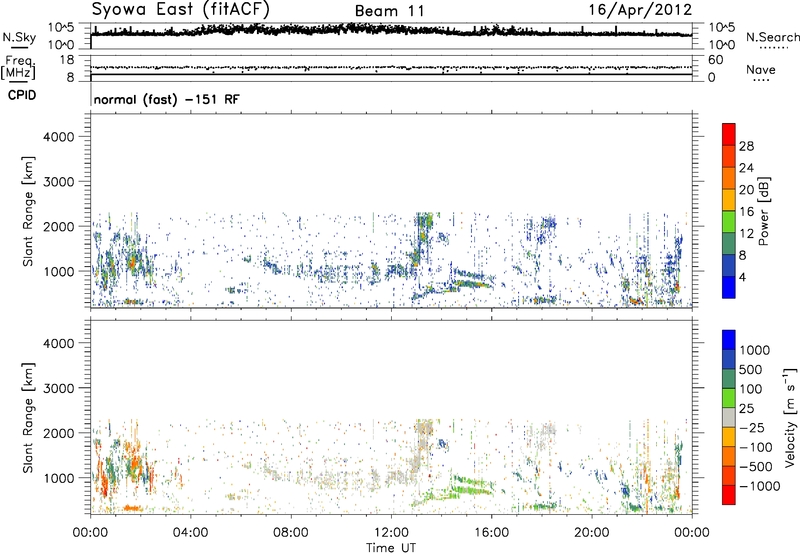Viewport: 800px width, 554px height.
Task: Click the '3000' tick of the velocity panel
Action: (58, 388)
